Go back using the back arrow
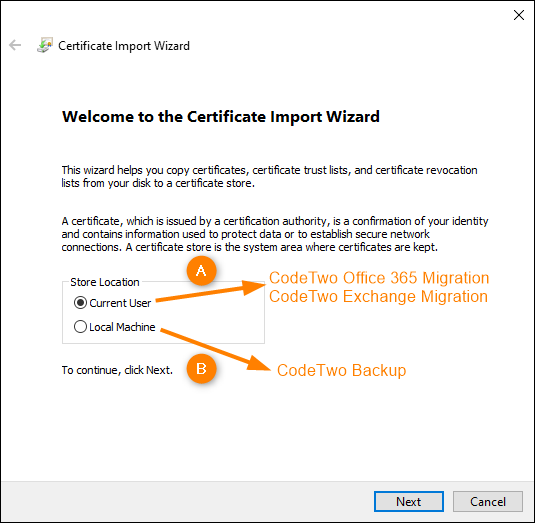This screenshot has width=535, height=523. click(15, 45)
